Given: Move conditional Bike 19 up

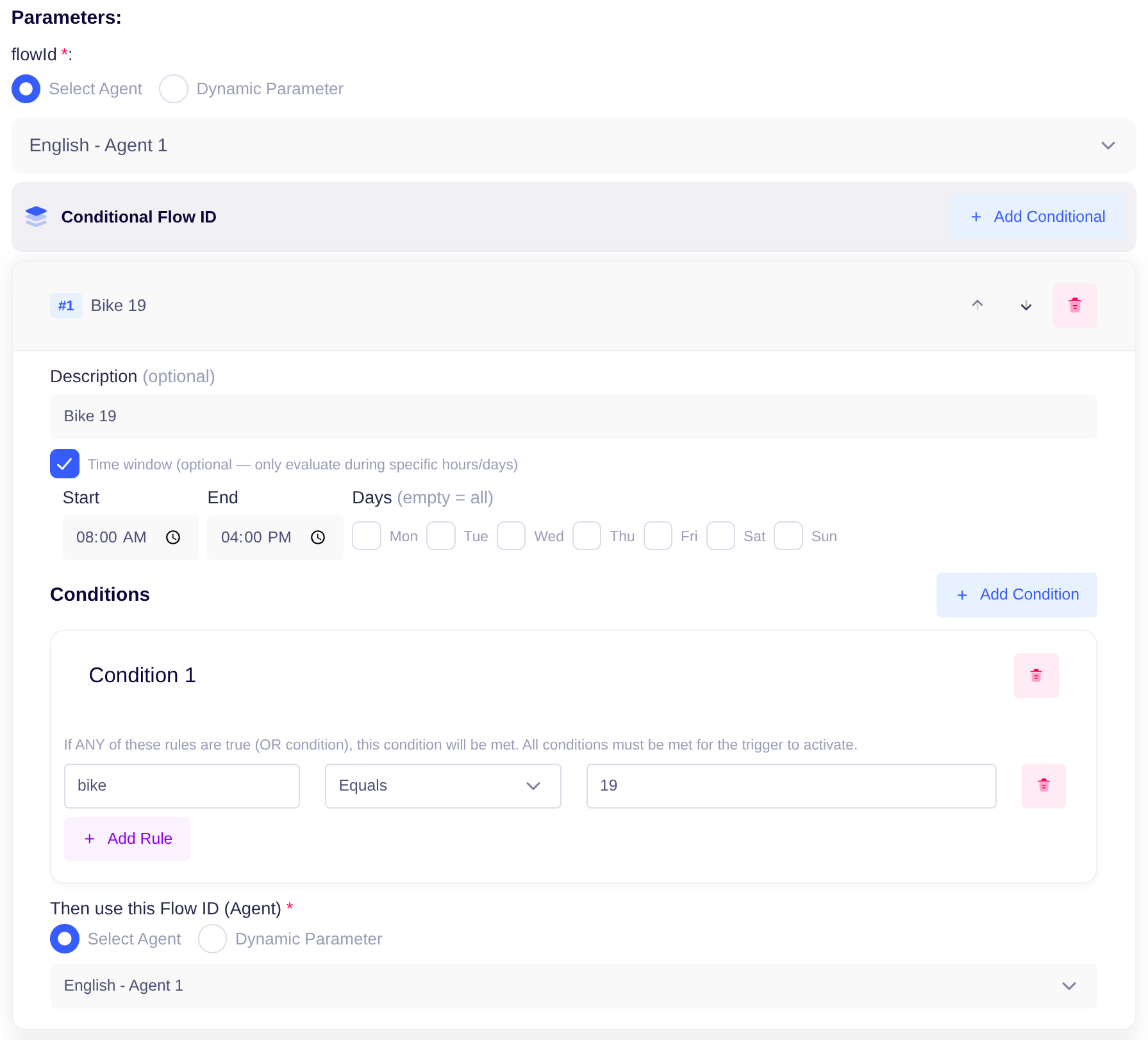Looking at the screenshot, I should tap(977, 305).
